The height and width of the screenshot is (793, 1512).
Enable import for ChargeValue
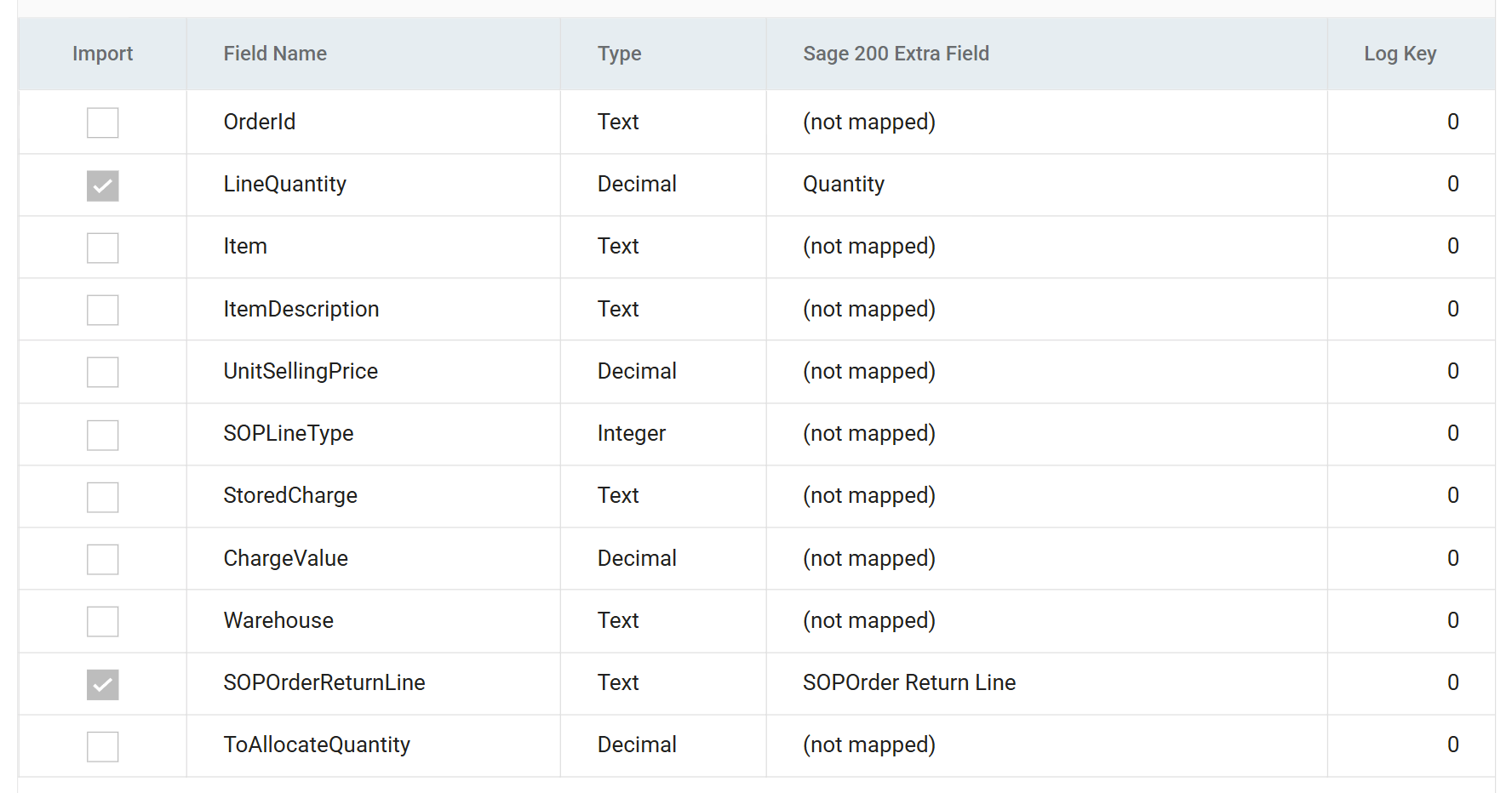pos(102,559)
